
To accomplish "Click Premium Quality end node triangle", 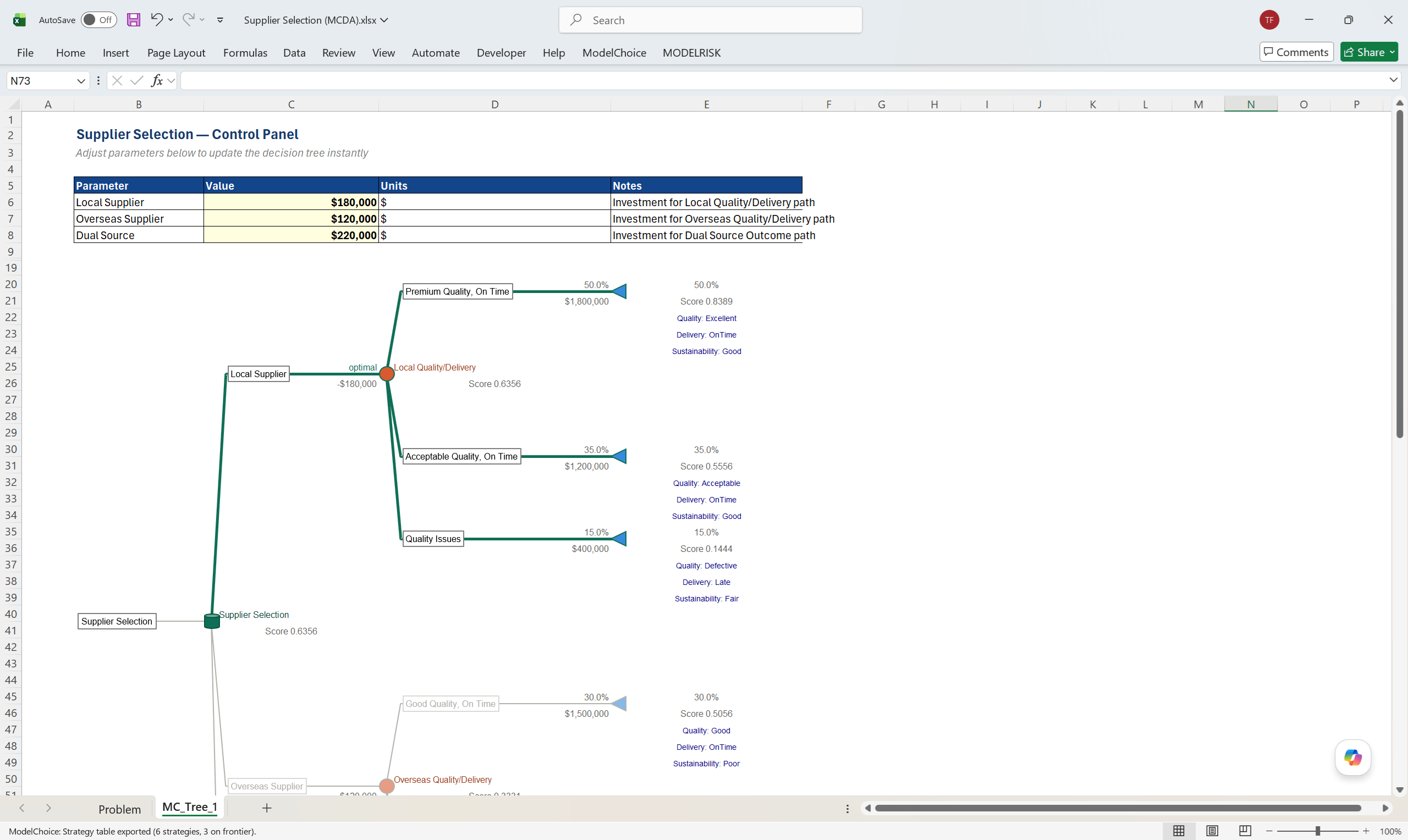I will click(x=619, y=291).
